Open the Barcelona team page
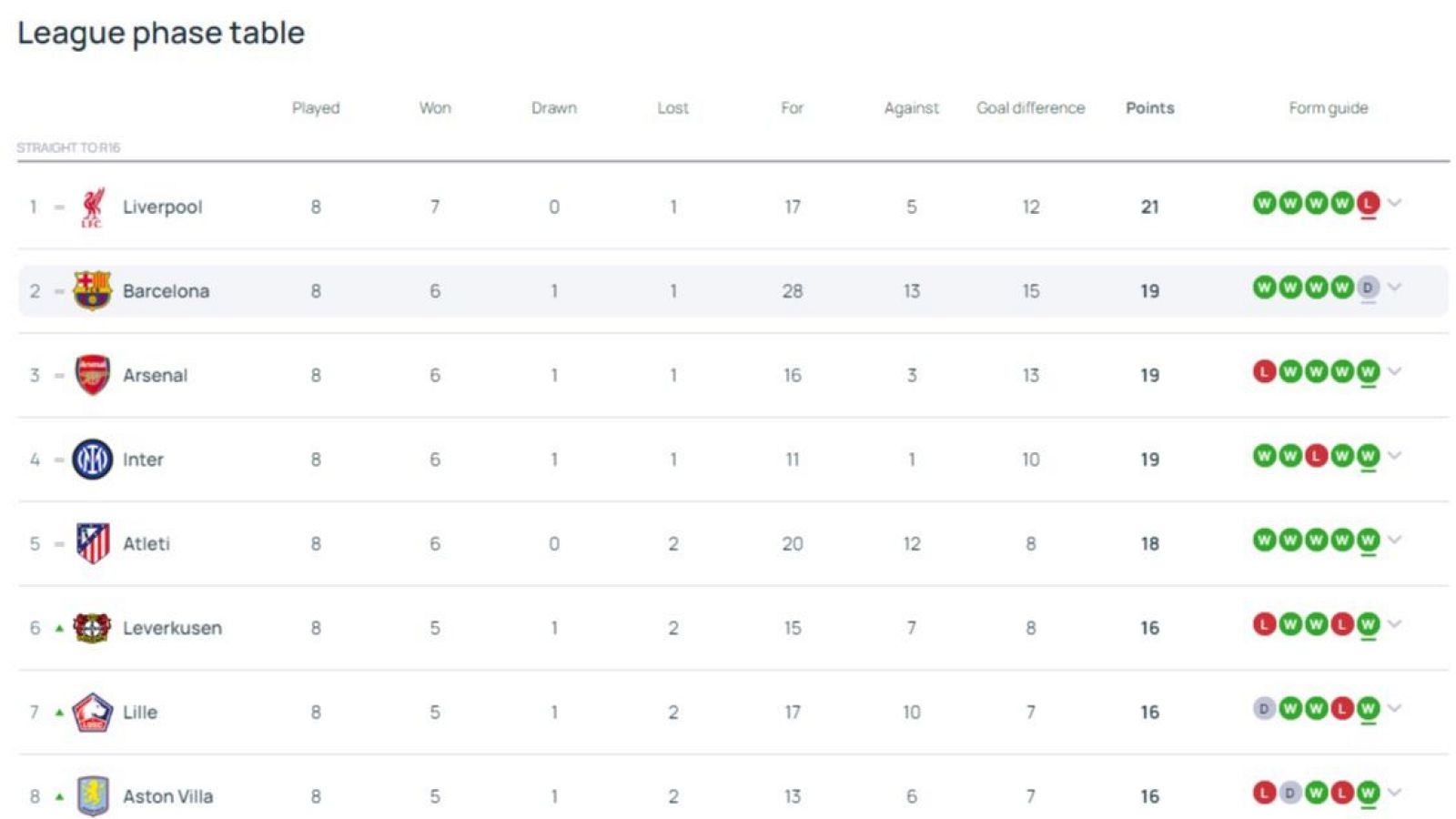Image resolution: width=1456 pixels, height=819 pixels. point(165,290)
